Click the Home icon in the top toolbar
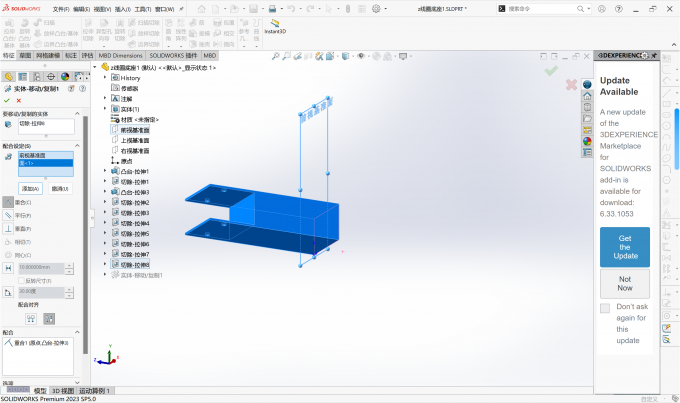This screenshot has width=680, height=403. (201, 9)
